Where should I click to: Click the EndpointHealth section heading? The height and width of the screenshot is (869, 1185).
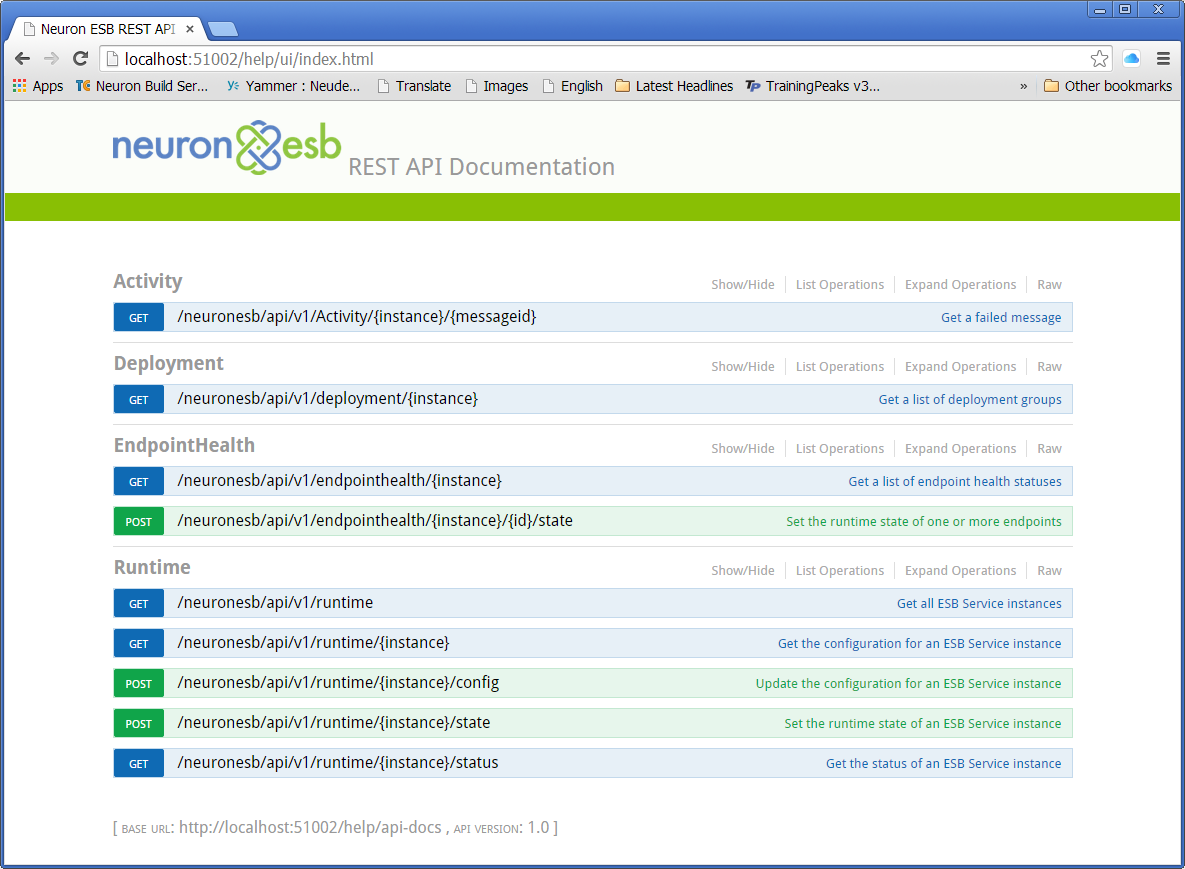click(x=184, y=445)
